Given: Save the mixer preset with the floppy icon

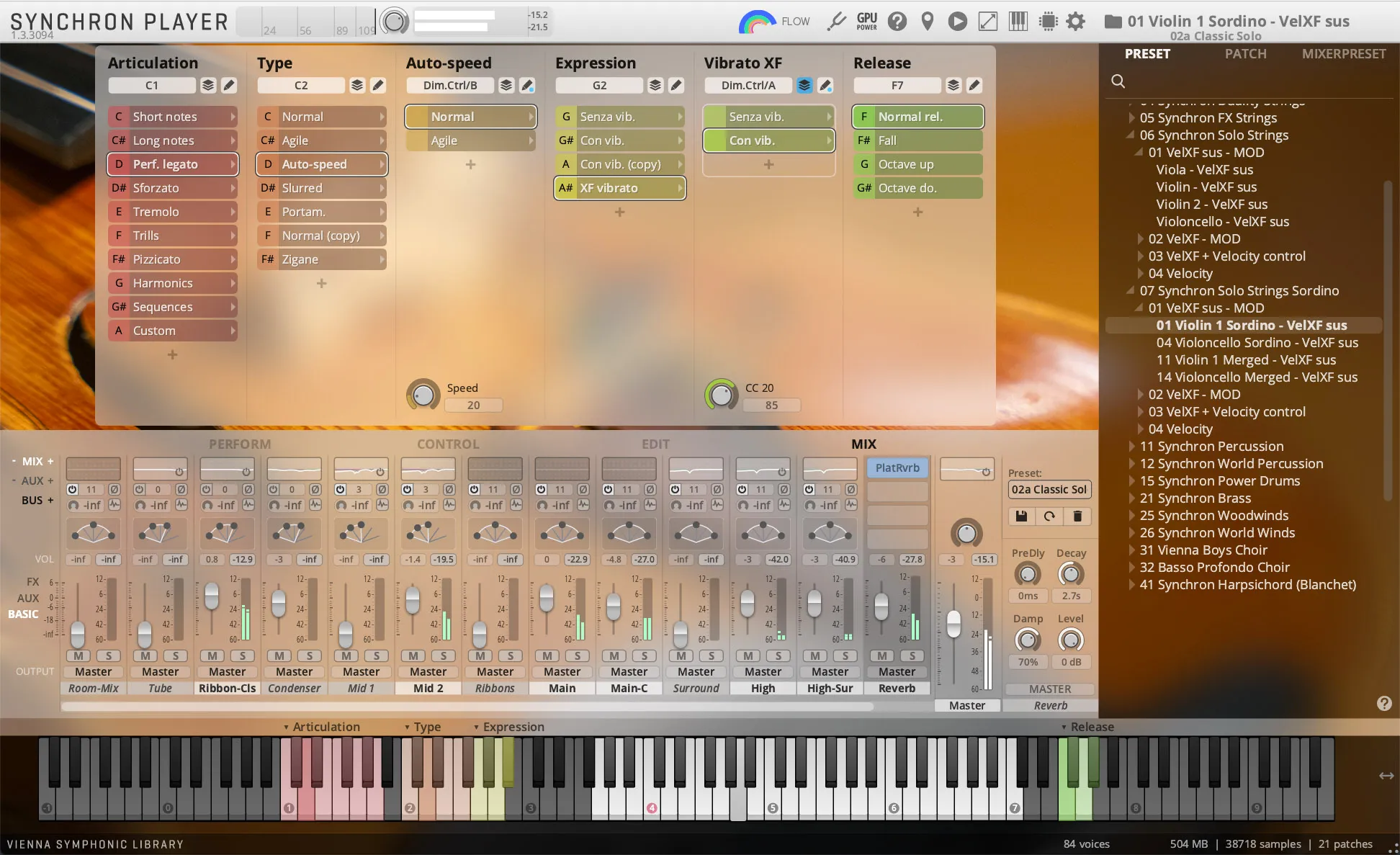Looking at the screenshot, I should coord(1021,516).
